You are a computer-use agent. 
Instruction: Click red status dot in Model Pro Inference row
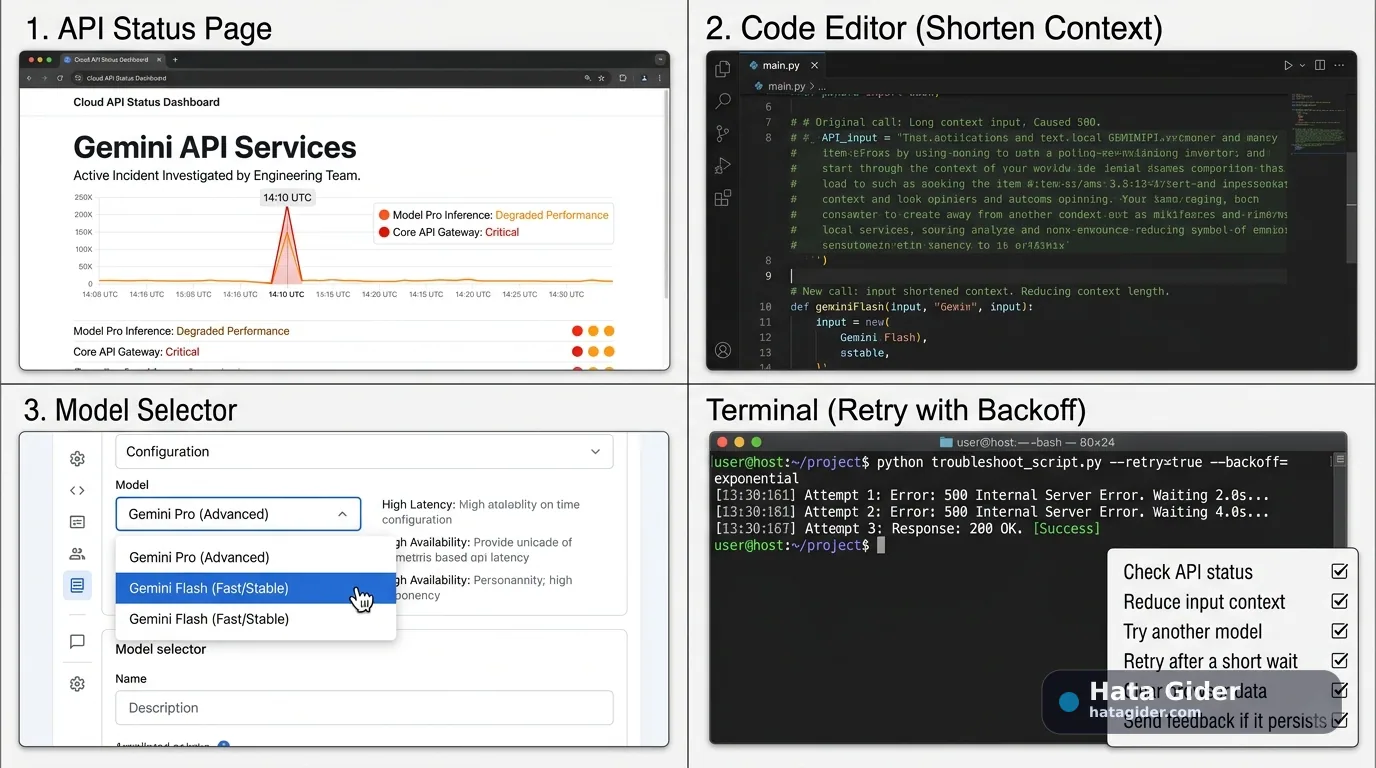click(x=577, y=331)
